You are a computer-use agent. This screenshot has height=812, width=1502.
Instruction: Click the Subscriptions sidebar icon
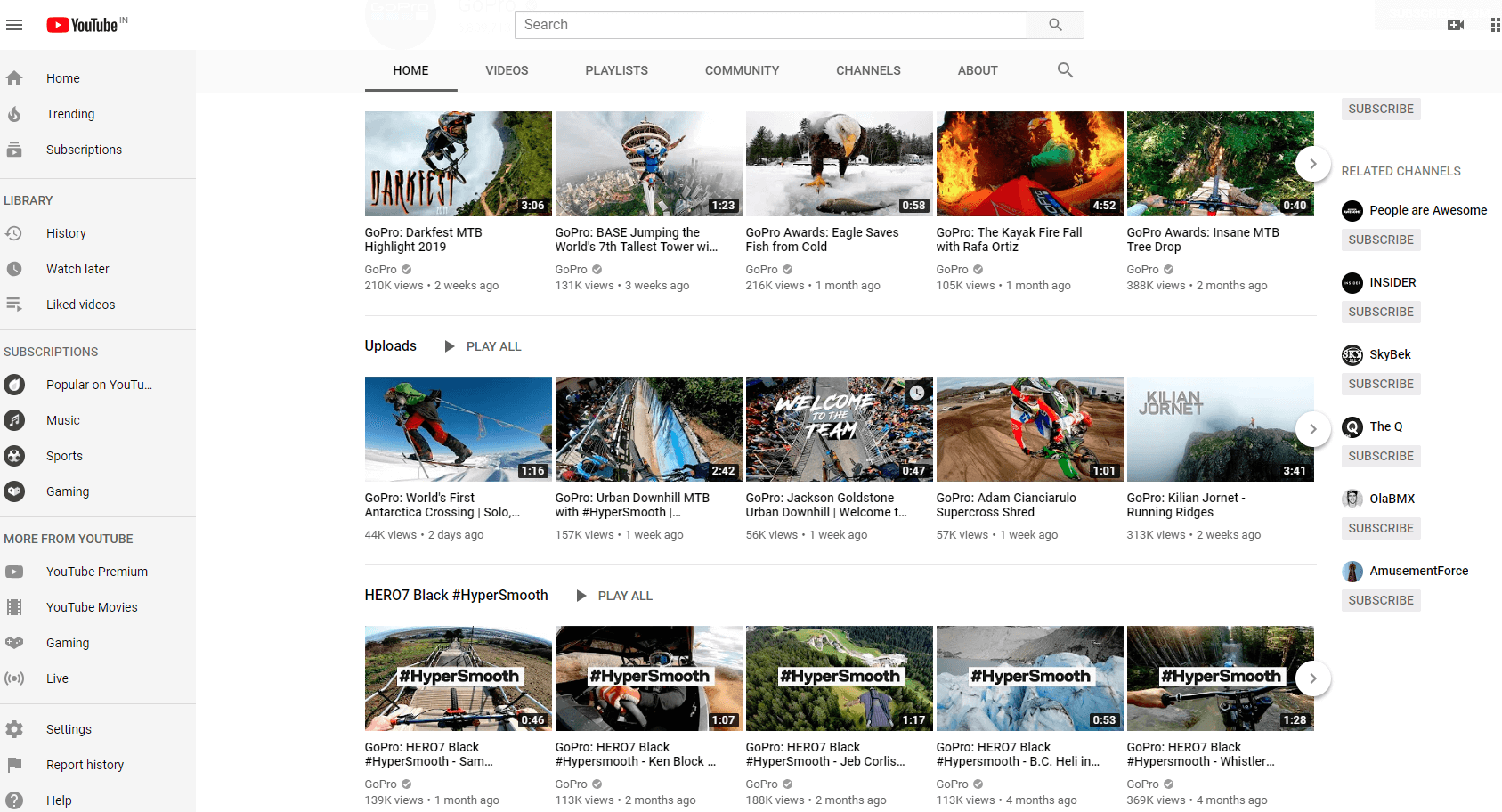point(14,150)
